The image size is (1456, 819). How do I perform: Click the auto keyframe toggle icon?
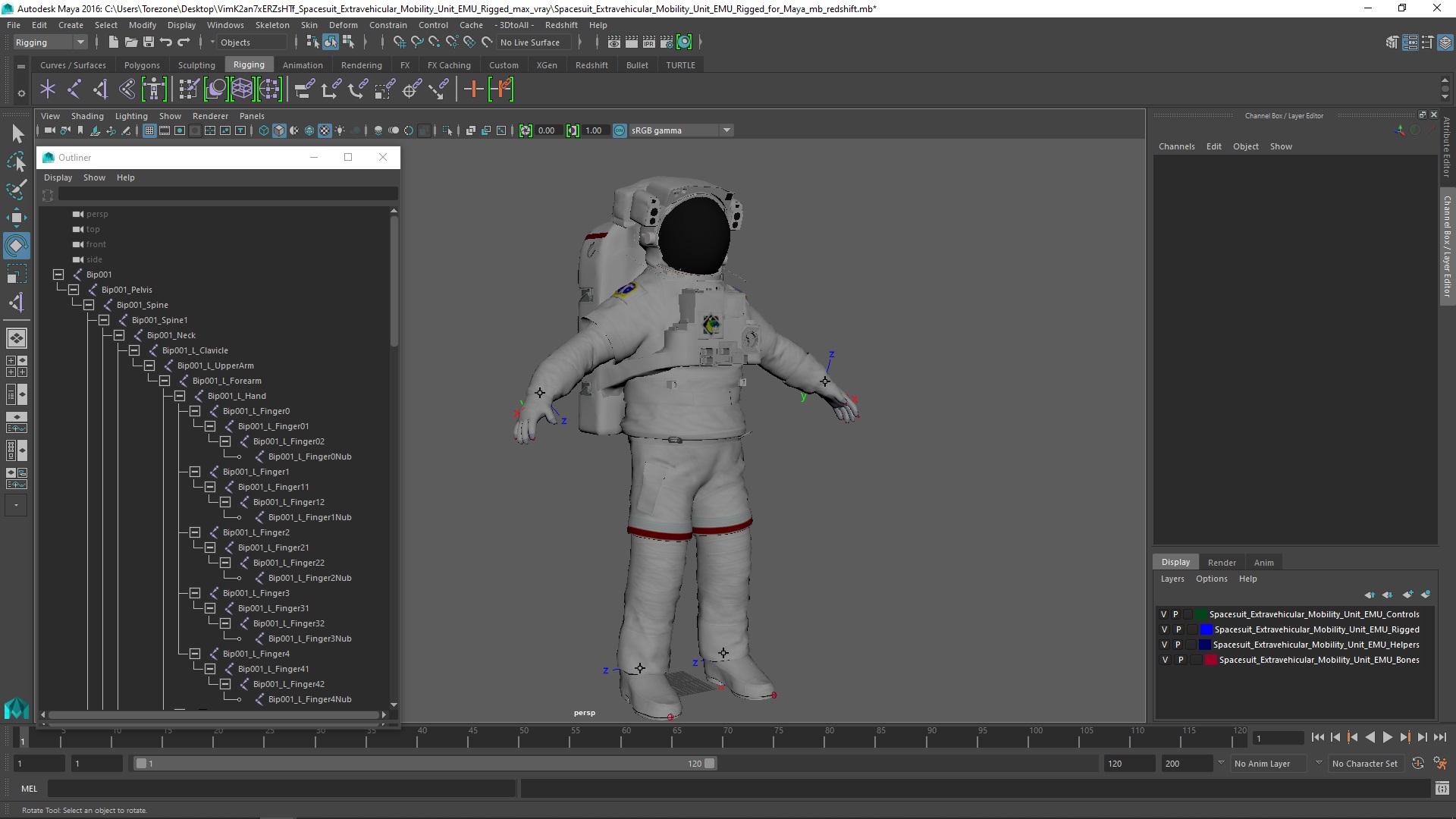coord(1417,764)
